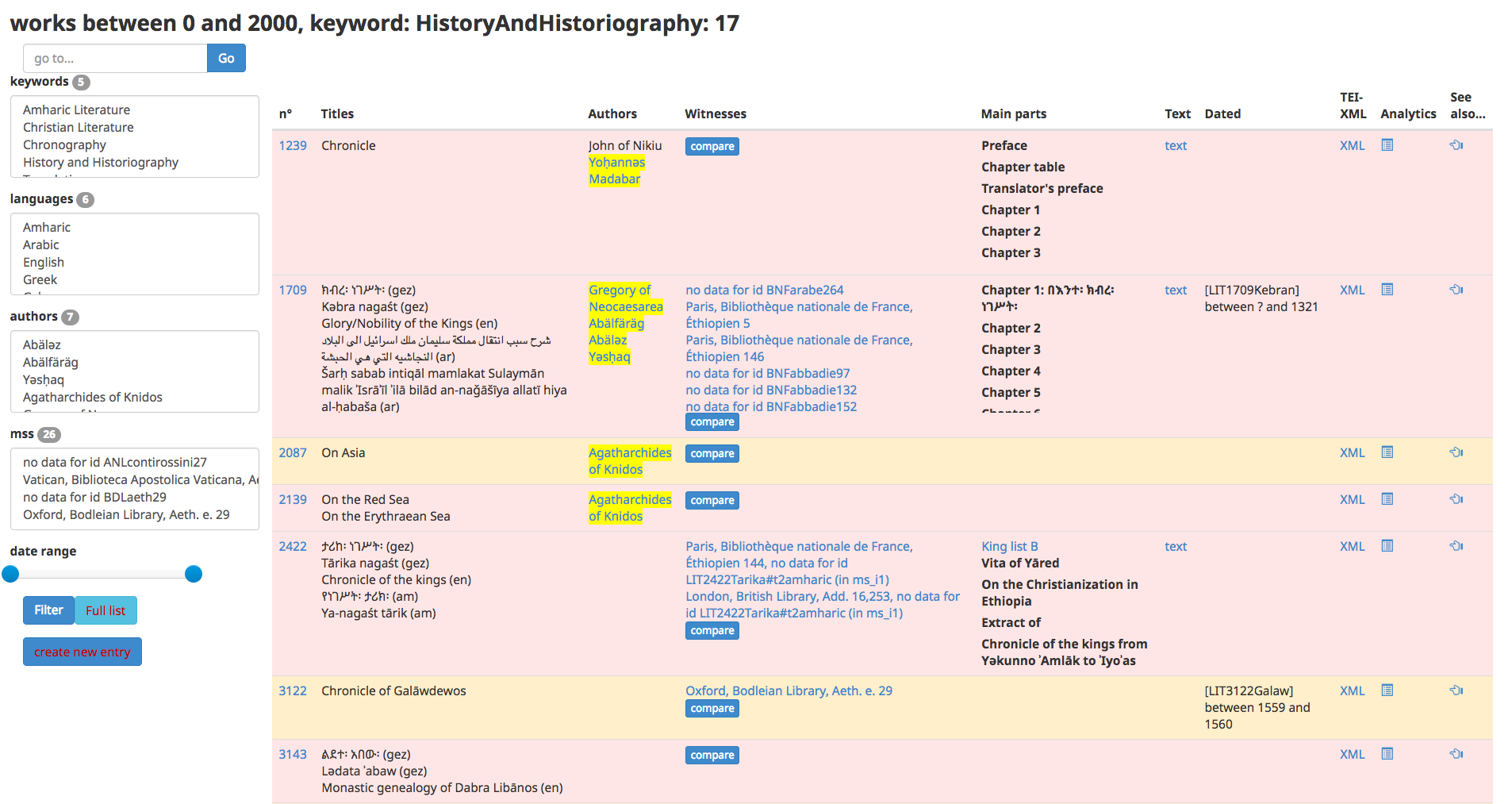Open work number 2422 link
The width and height of the screenshot is (1512, 804).
[x=293, y=546]
